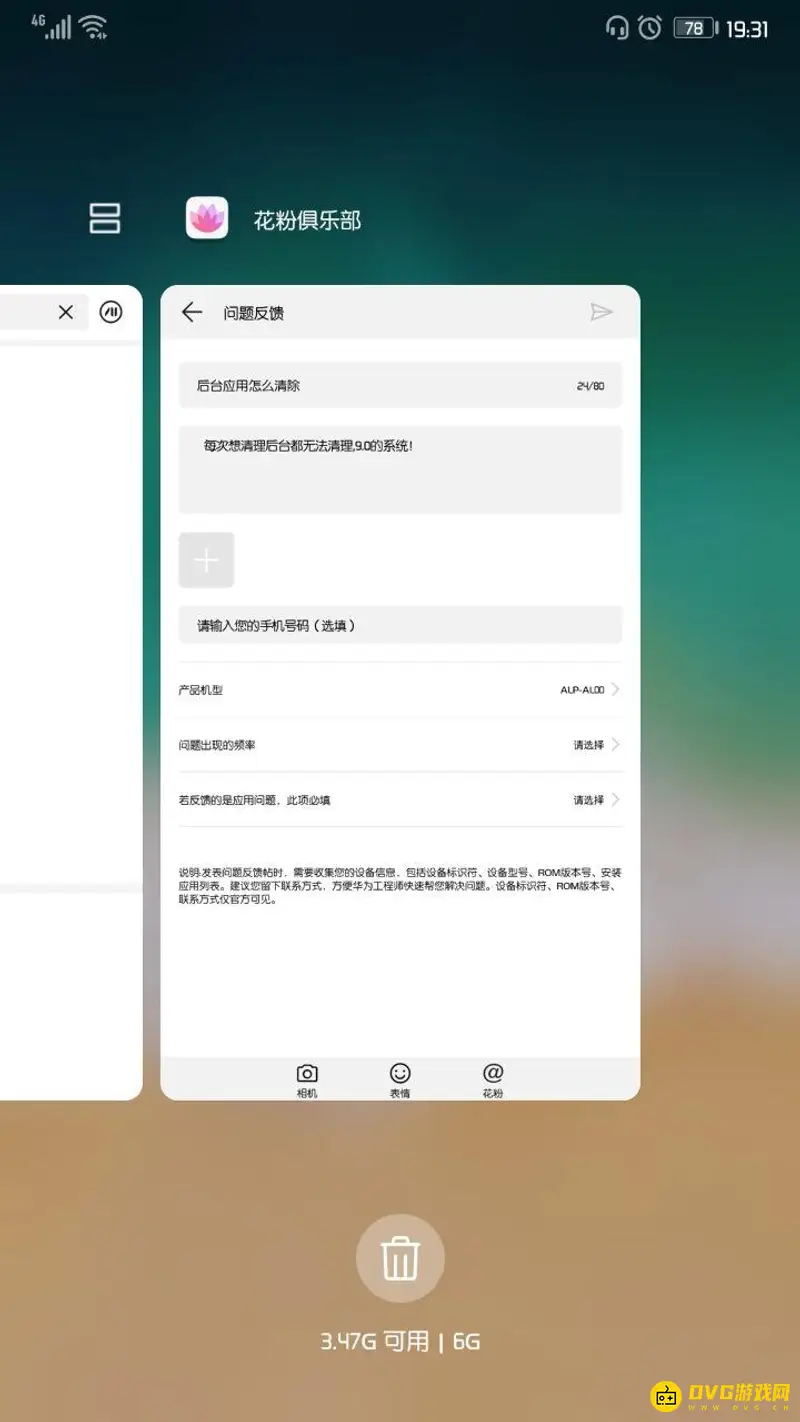Go back using the arrow in 问题反馈
Image resolution: width=800 pixels, height=1422 pixels.
point(192,312)
